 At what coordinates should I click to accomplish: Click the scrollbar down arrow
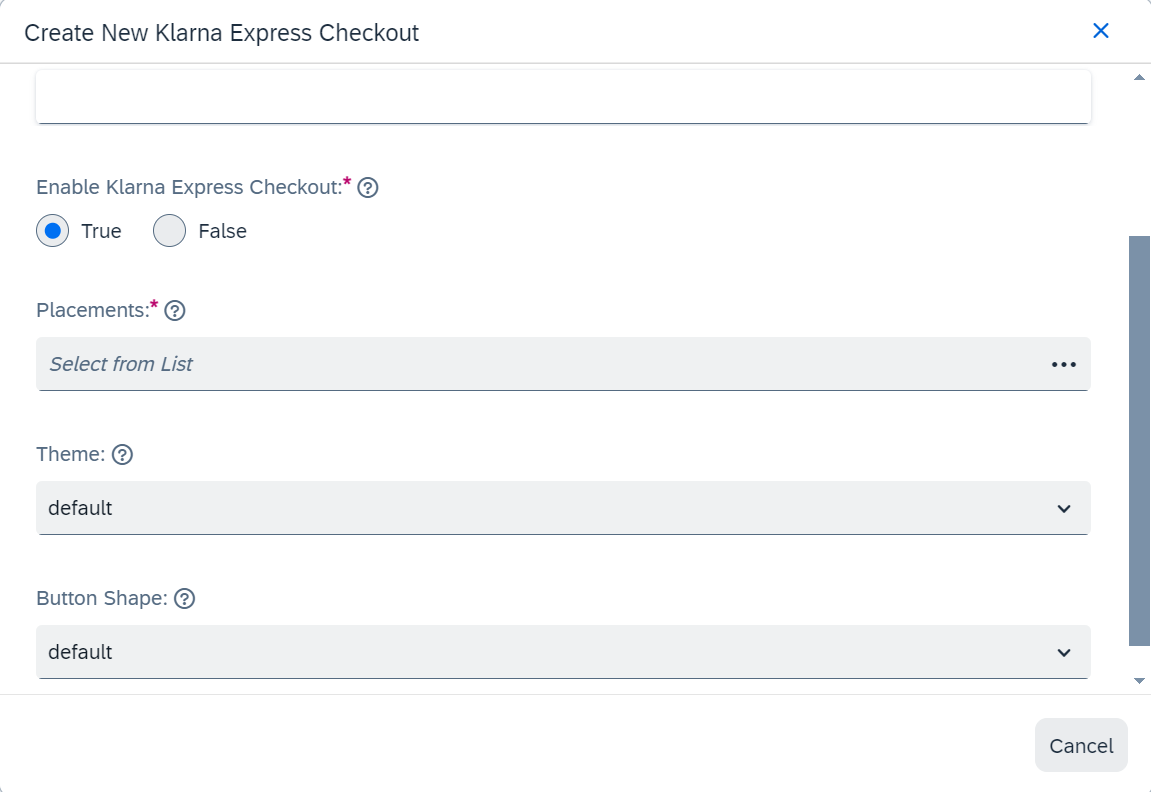click(1139, 680)
